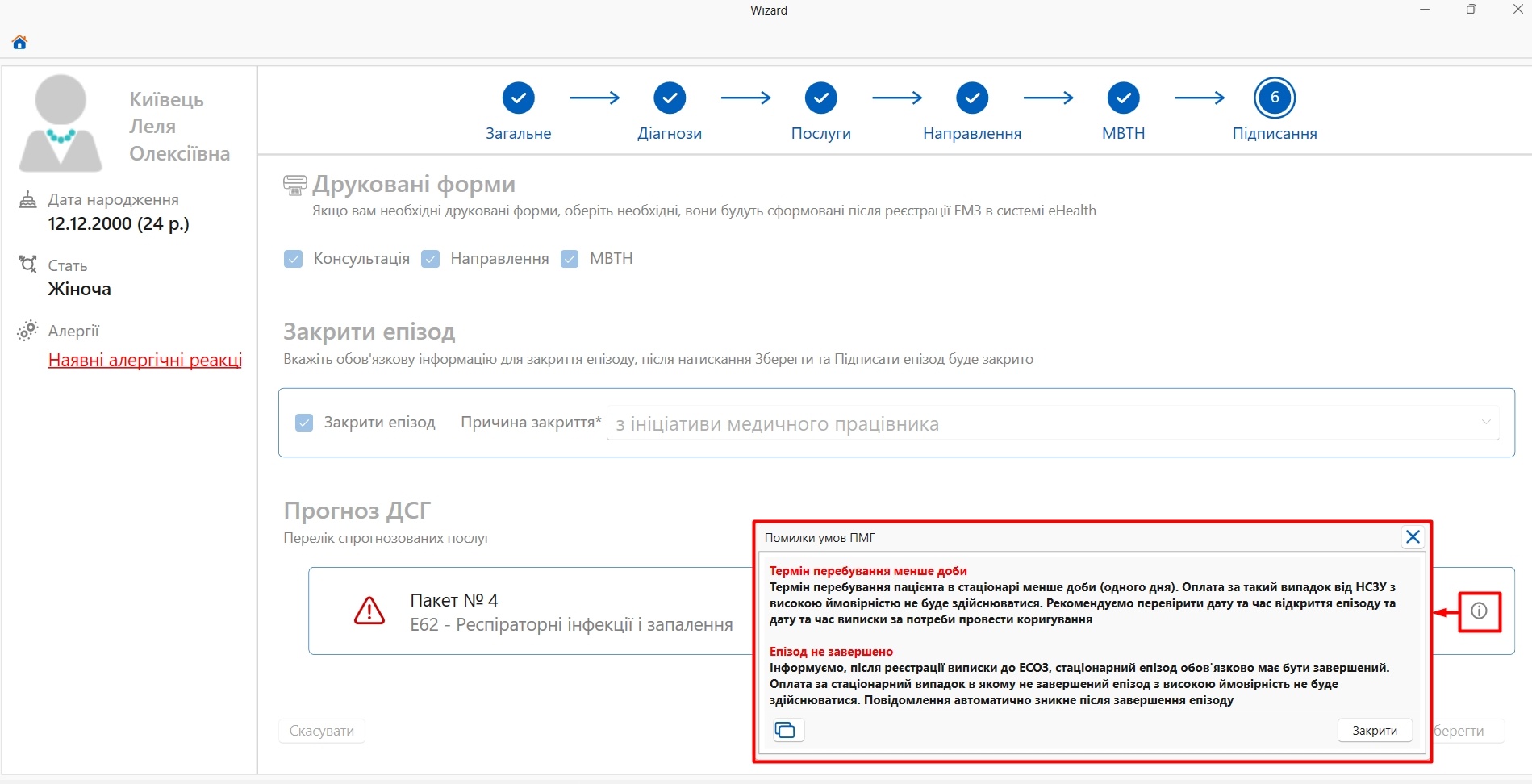Click the birth date 12.12.2000 (24 р.)

point(119,223)
